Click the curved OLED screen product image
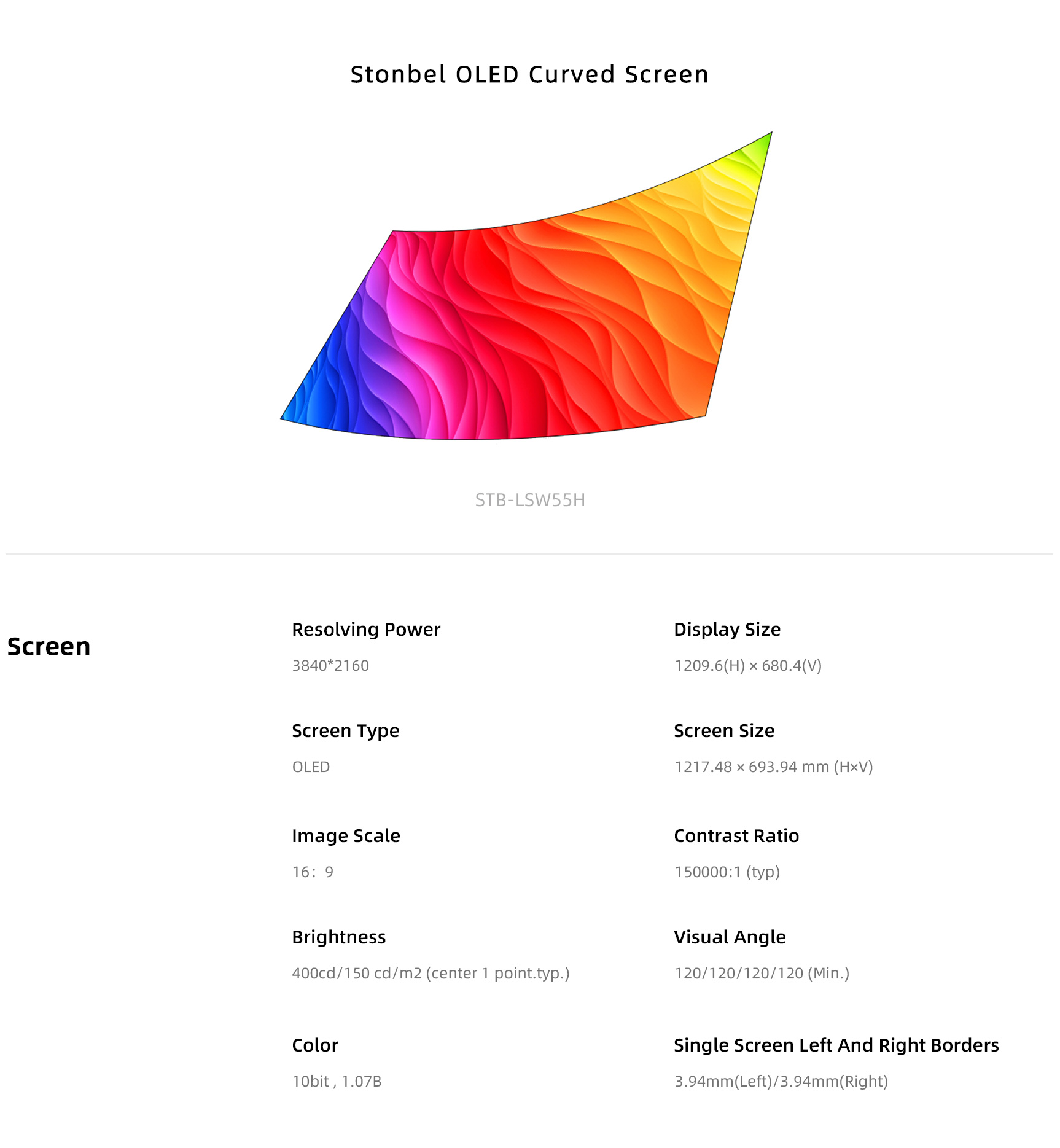 coord(526,286)
